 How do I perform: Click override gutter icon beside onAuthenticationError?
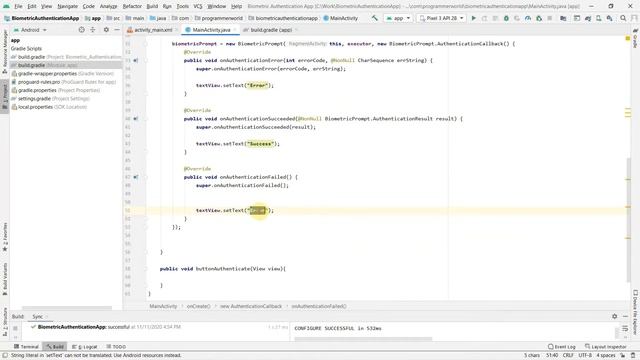(136, 60)
